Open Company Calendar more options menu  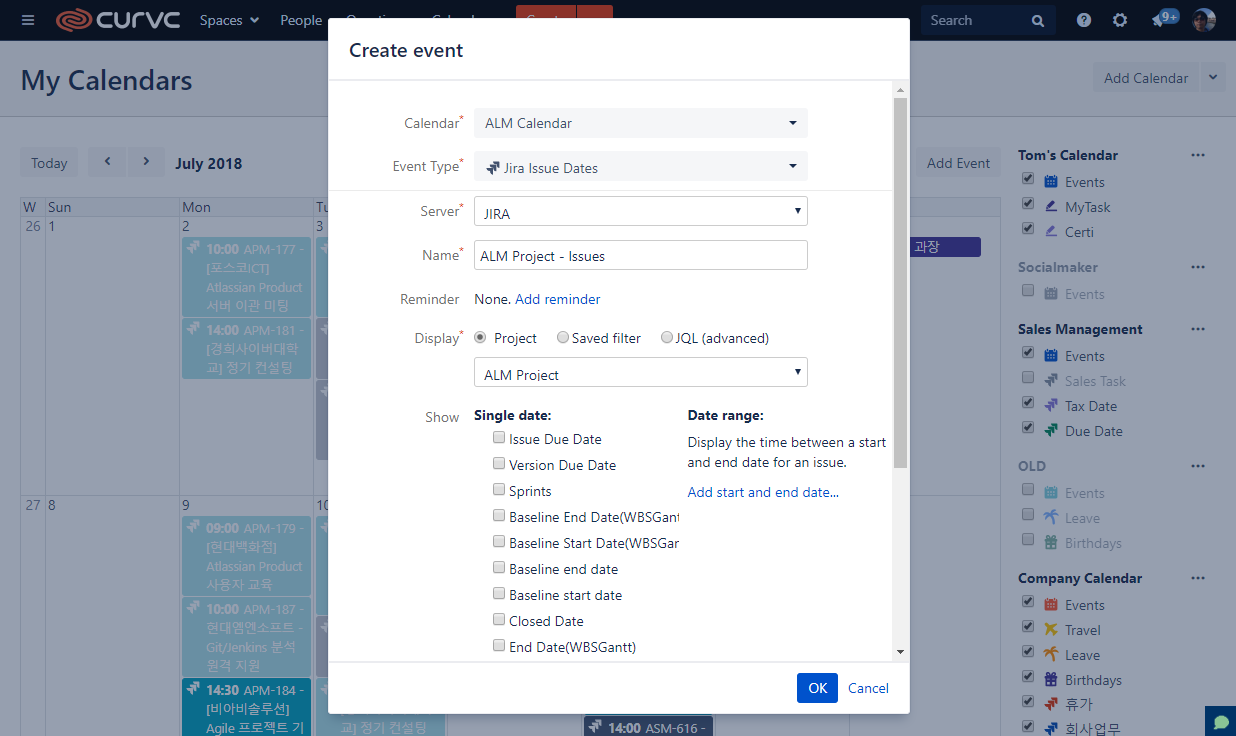[x=1198, y=578]
